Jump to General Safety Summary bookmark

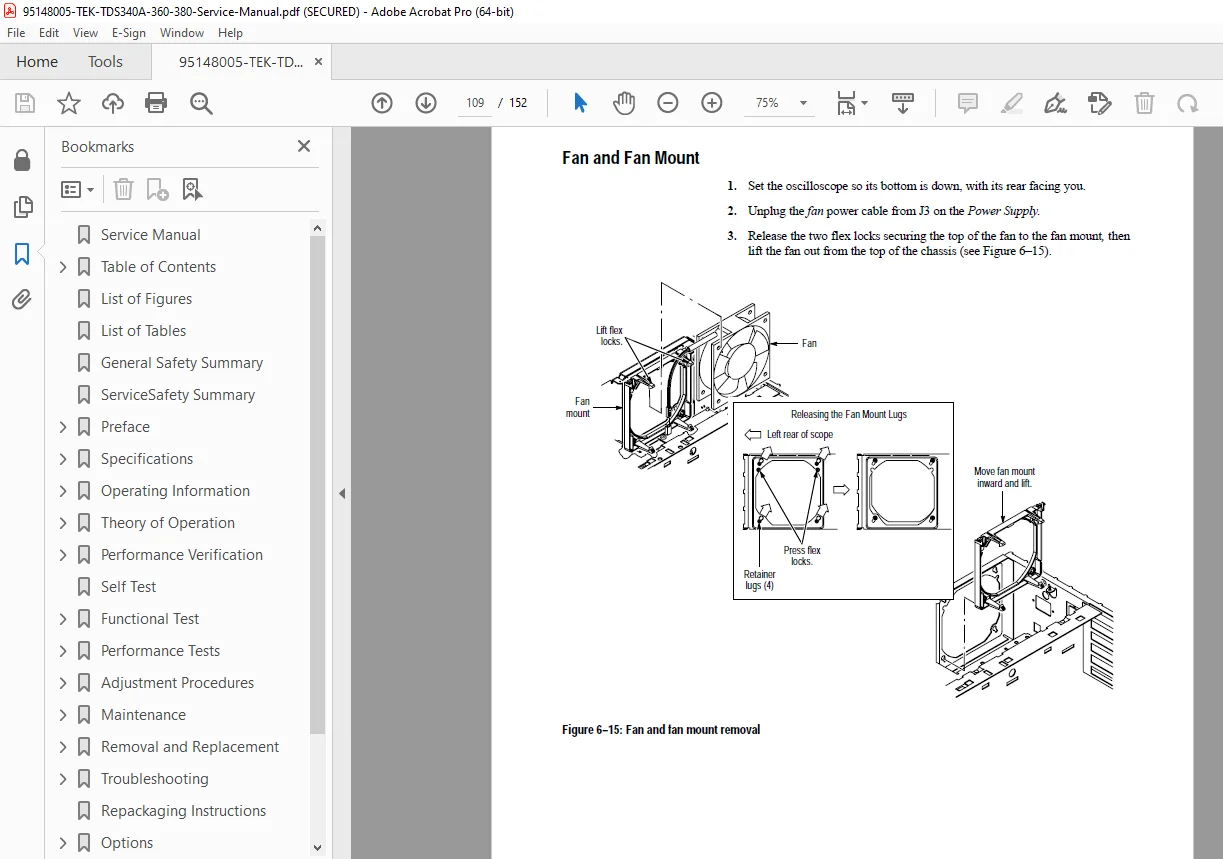coord(182,363)
